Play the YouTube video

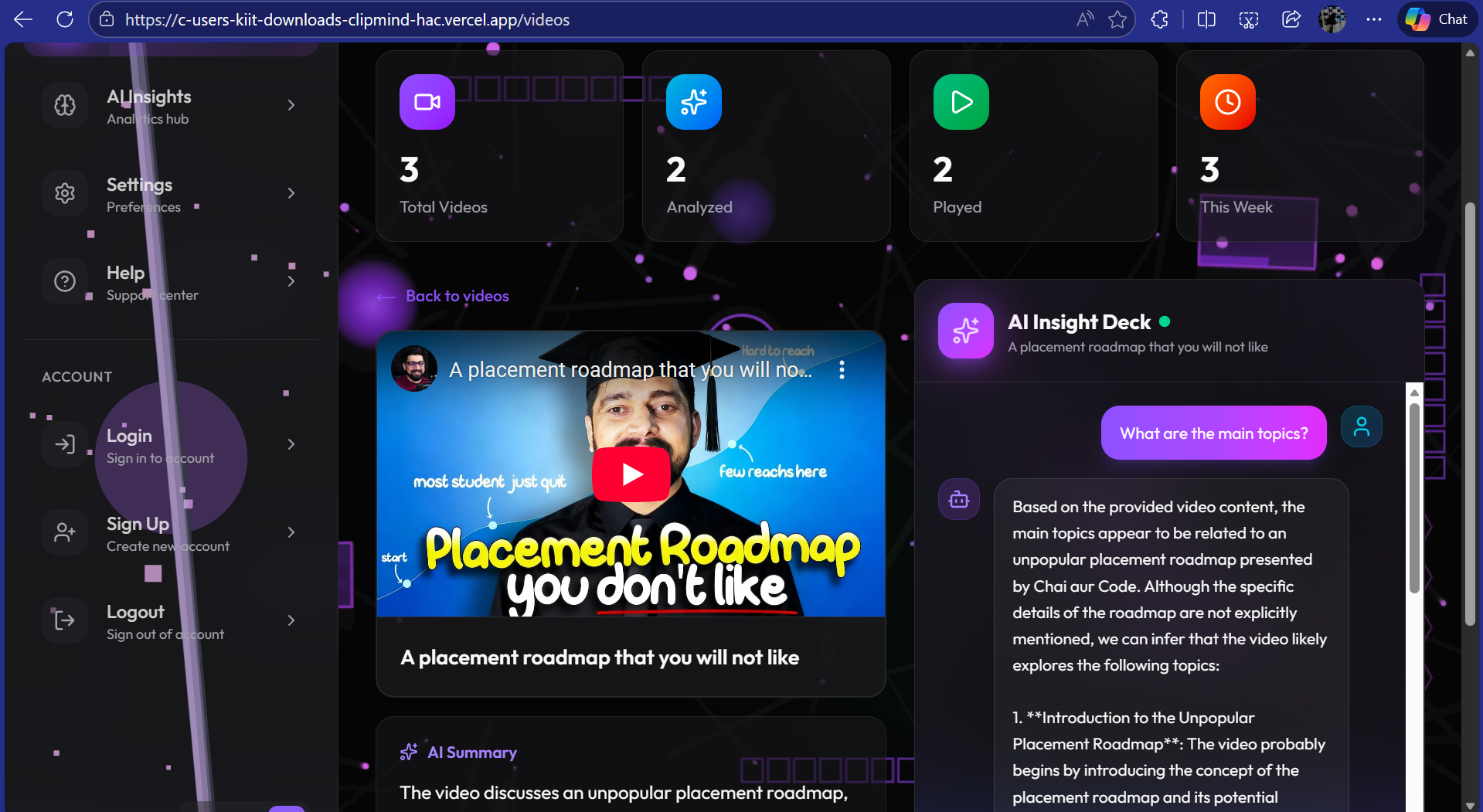click(631, 474)
